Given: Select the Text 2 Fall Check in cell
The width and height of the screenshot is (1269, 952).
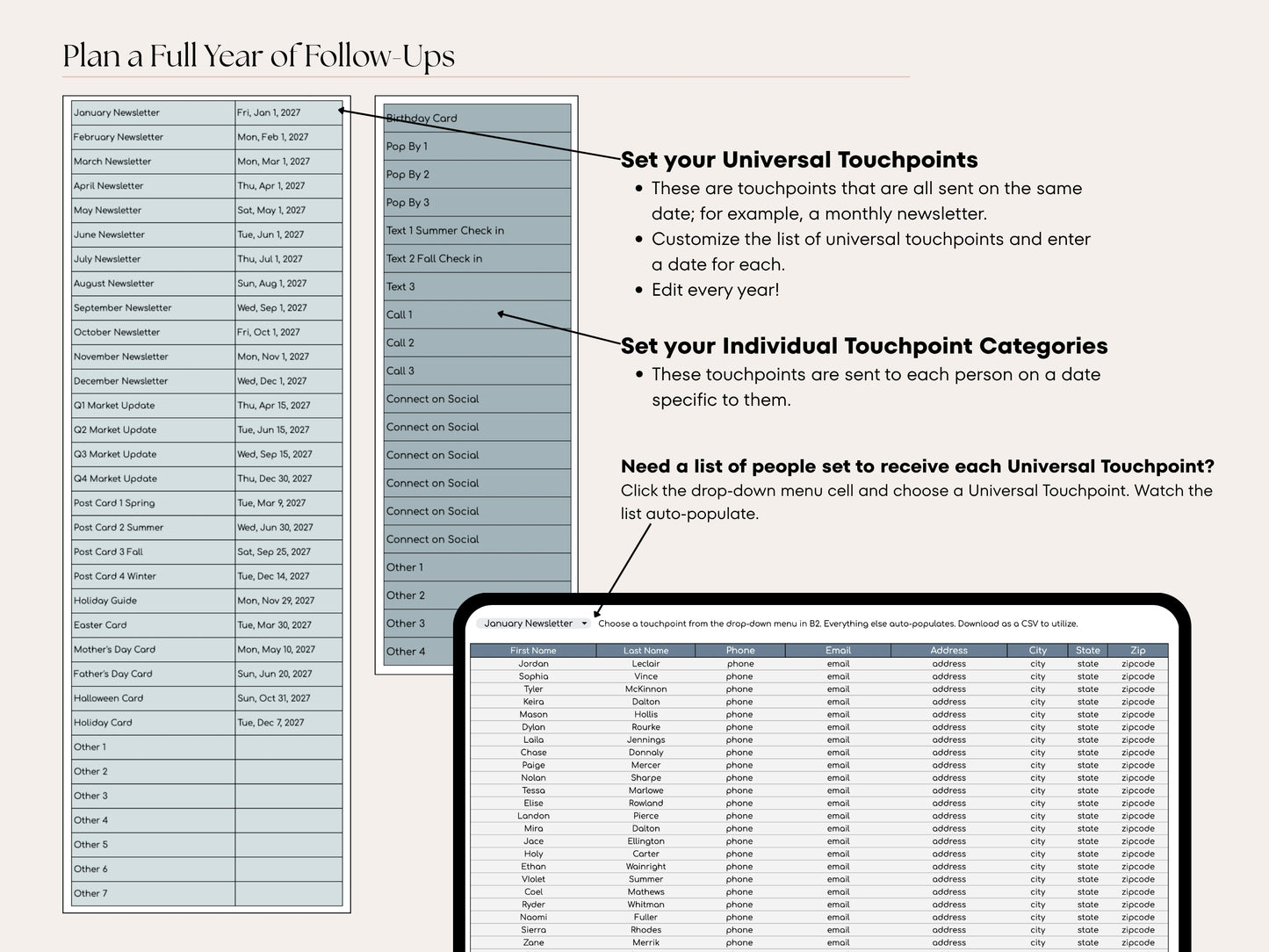Looking at the screenshot, I should (x=477, y=259).
